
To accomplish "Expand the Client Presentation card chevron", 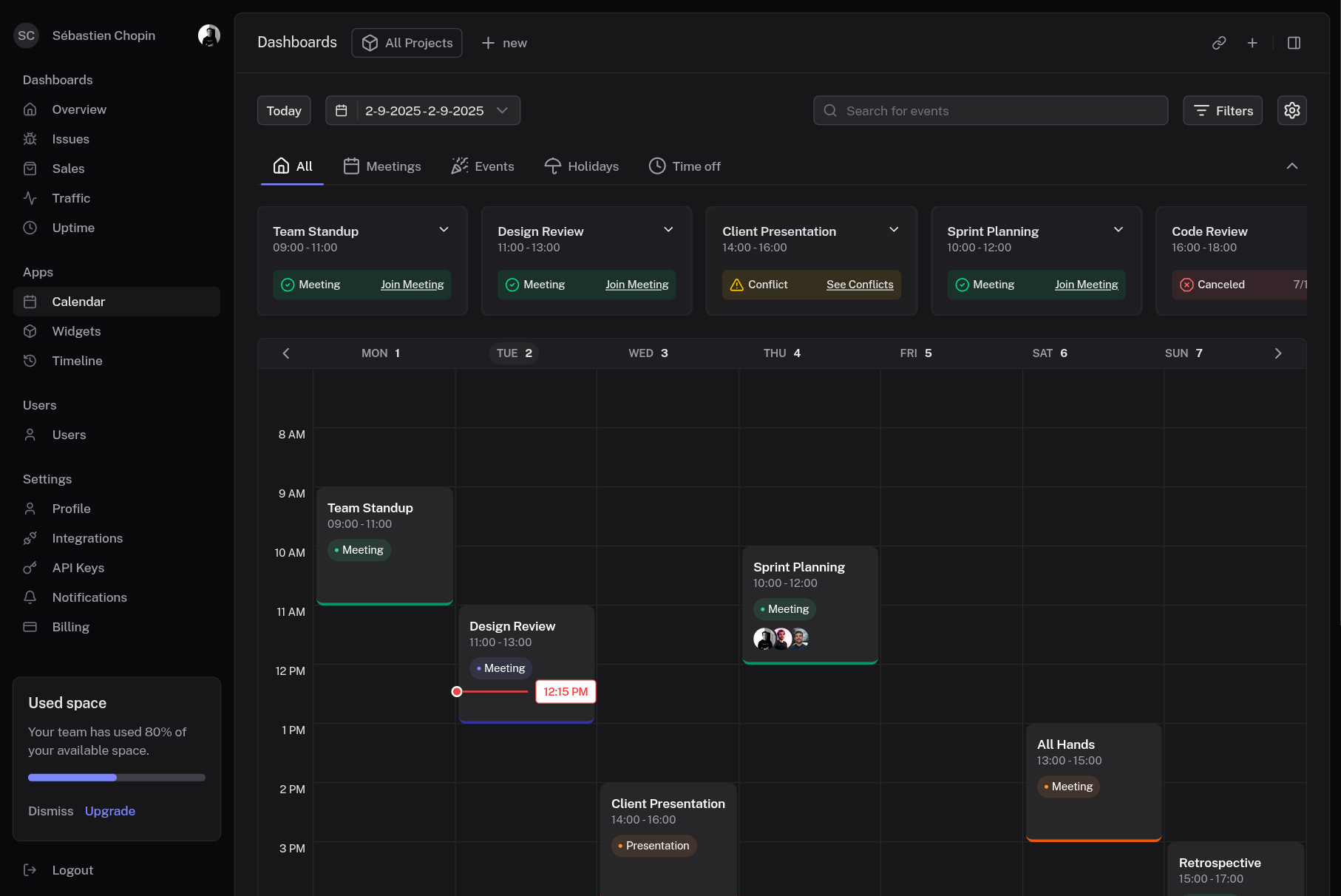I will pyautogui.click(x=894, y=230).
